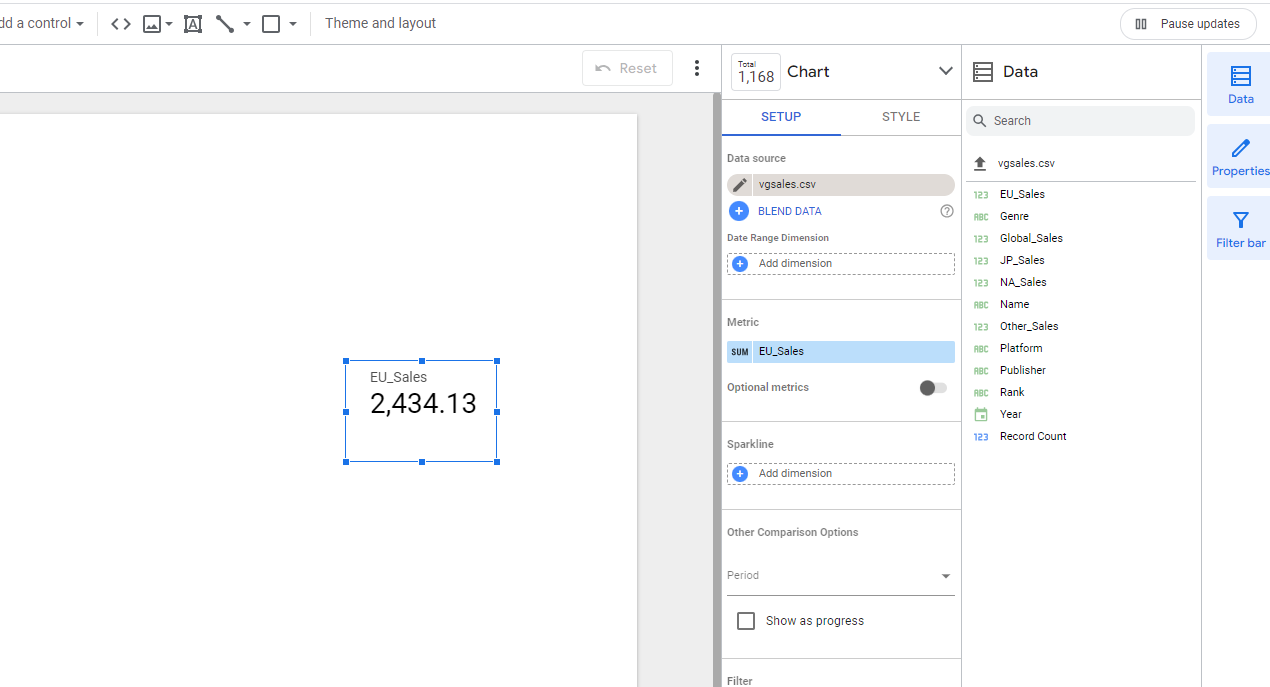This screenshot has width=1270, height=687.
Task: Expand the Chart type dropdown chevron
Action: (x=945, y=71)
